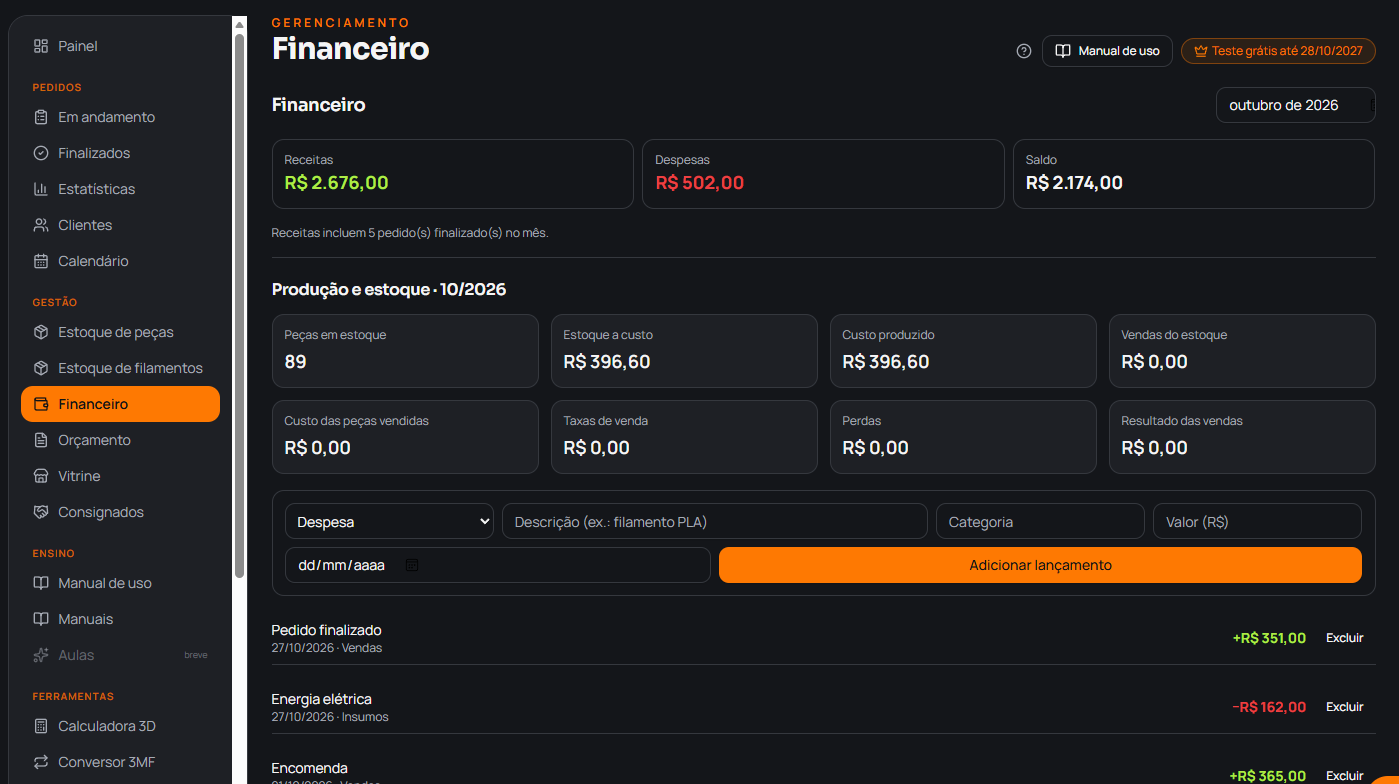Select Calendário in sidebar

120,261
